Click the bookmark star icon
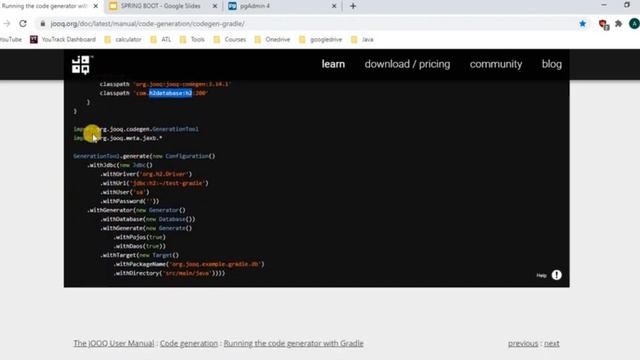Image resolution: width=640 pixels, height=360 pixels. tap(582, 24)
